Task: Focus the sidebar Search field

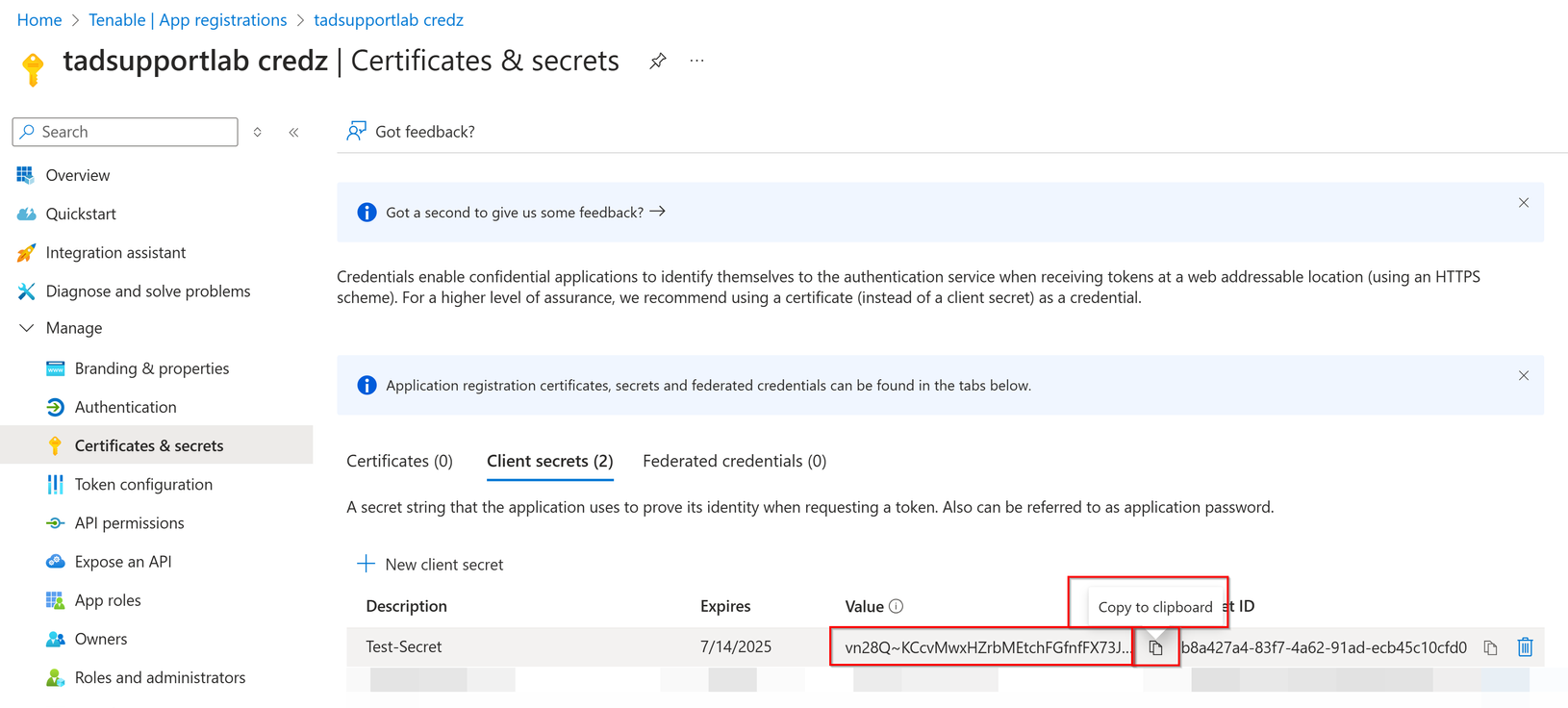Action: click(x=125, y=132)
